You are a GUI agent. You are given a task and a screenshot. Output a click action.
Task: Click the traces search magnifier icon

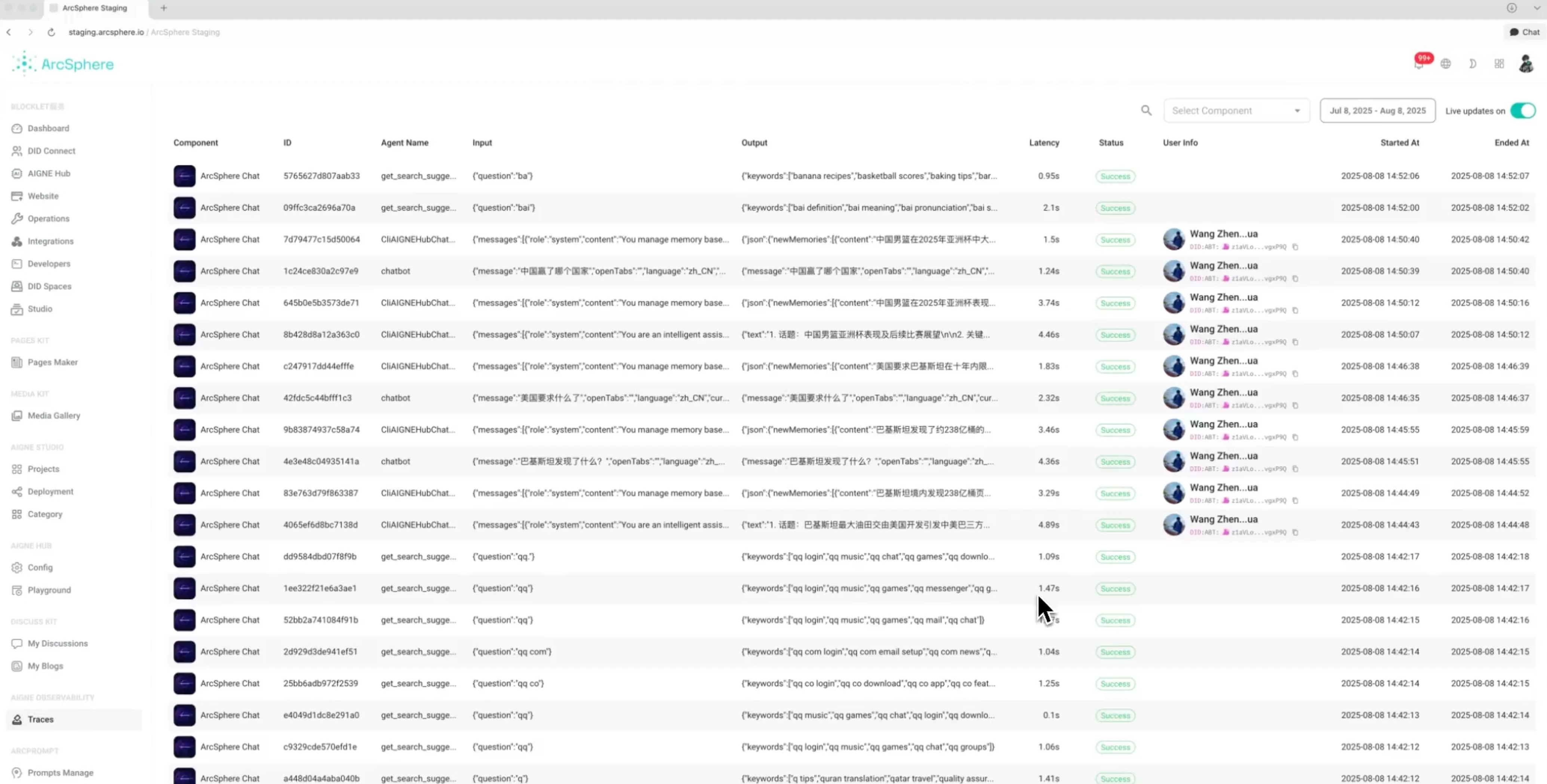[x=1147, y=111]
